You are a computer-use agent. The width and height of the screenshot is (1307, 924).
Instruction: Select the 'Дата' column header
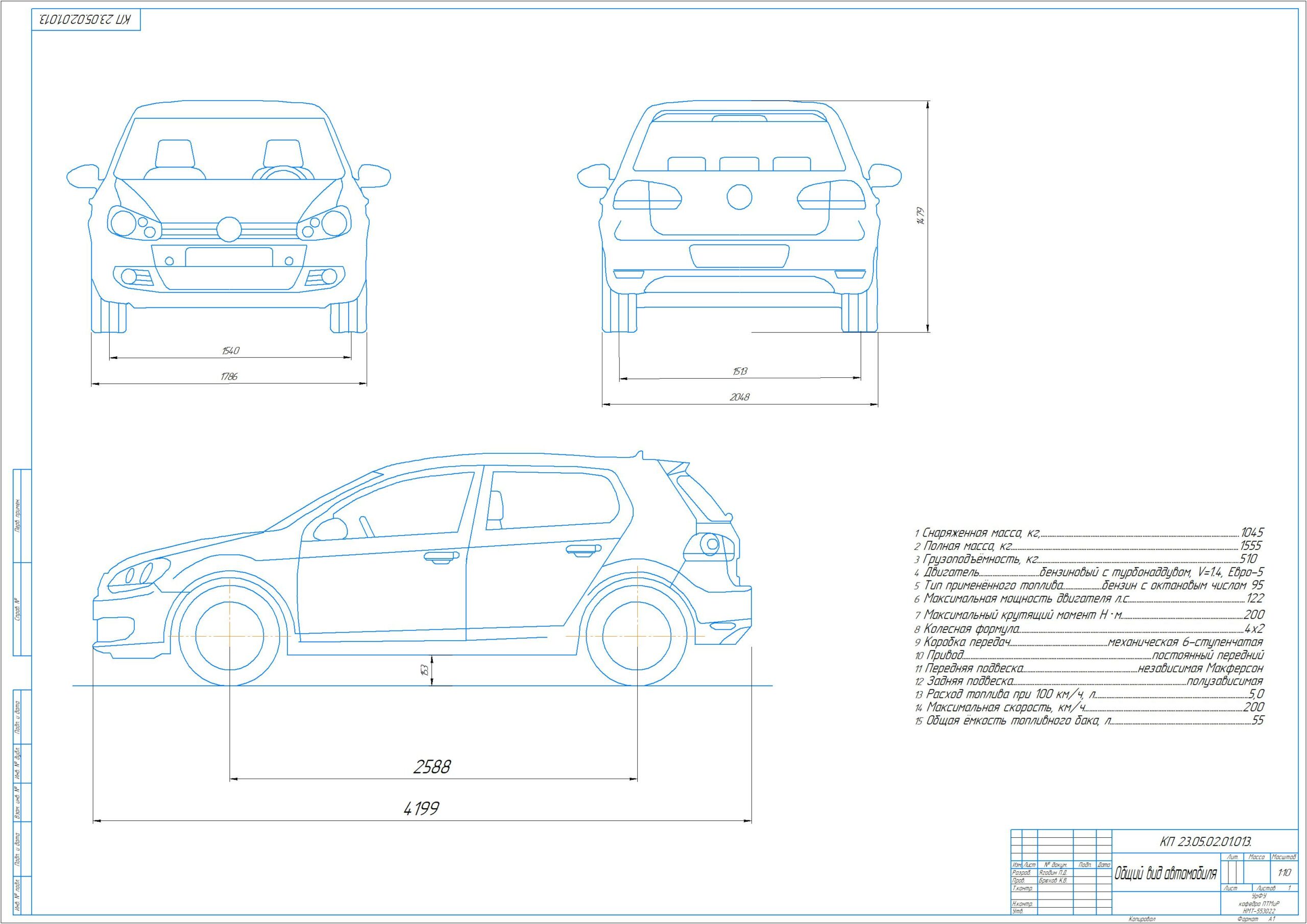[x=1104, y=865]
